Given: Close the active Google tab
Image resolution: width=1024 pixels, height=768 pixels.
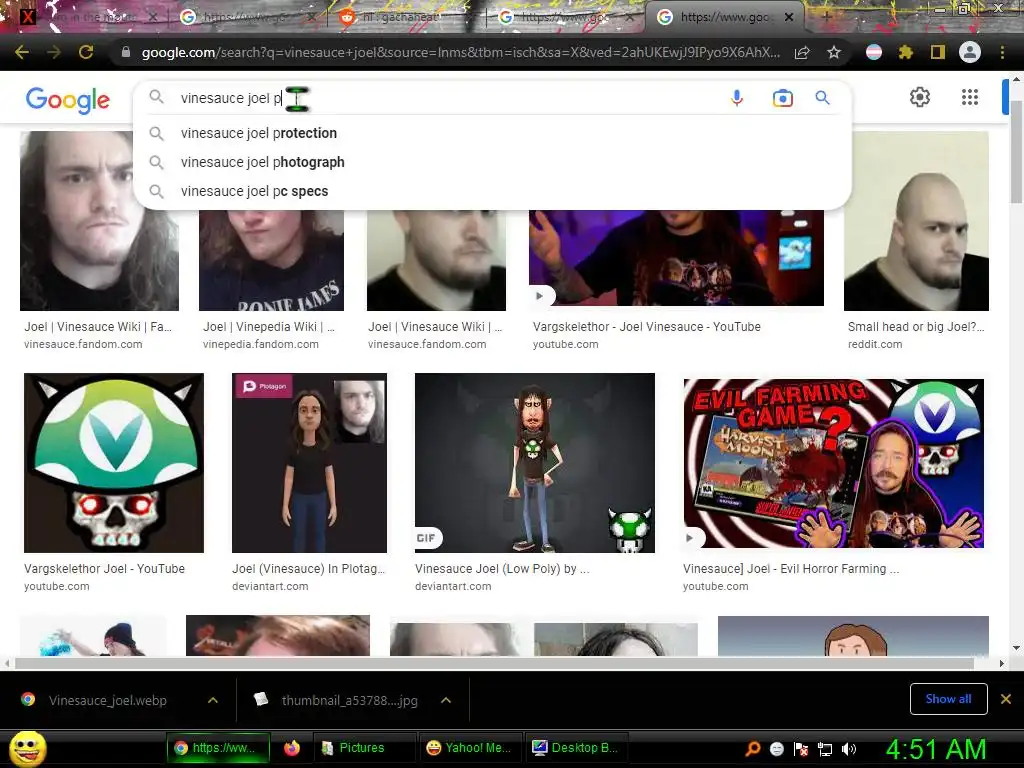Looking at the screenshot, I should (789, 17).
